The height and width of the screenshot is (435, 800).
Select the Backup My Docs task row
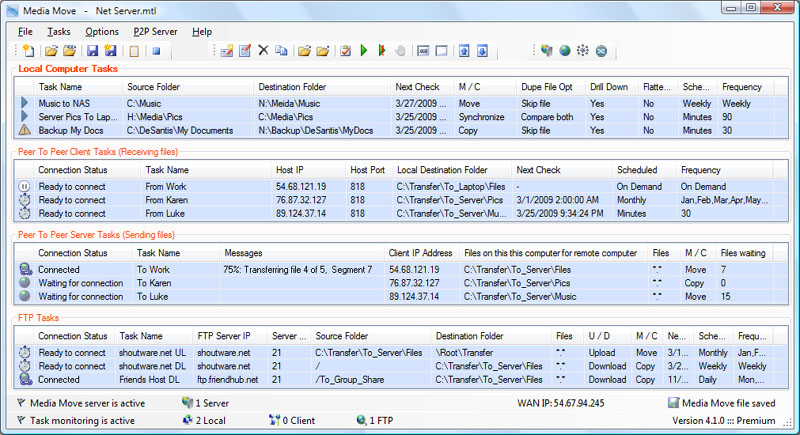pyautogui.click(x=72, y=130)
